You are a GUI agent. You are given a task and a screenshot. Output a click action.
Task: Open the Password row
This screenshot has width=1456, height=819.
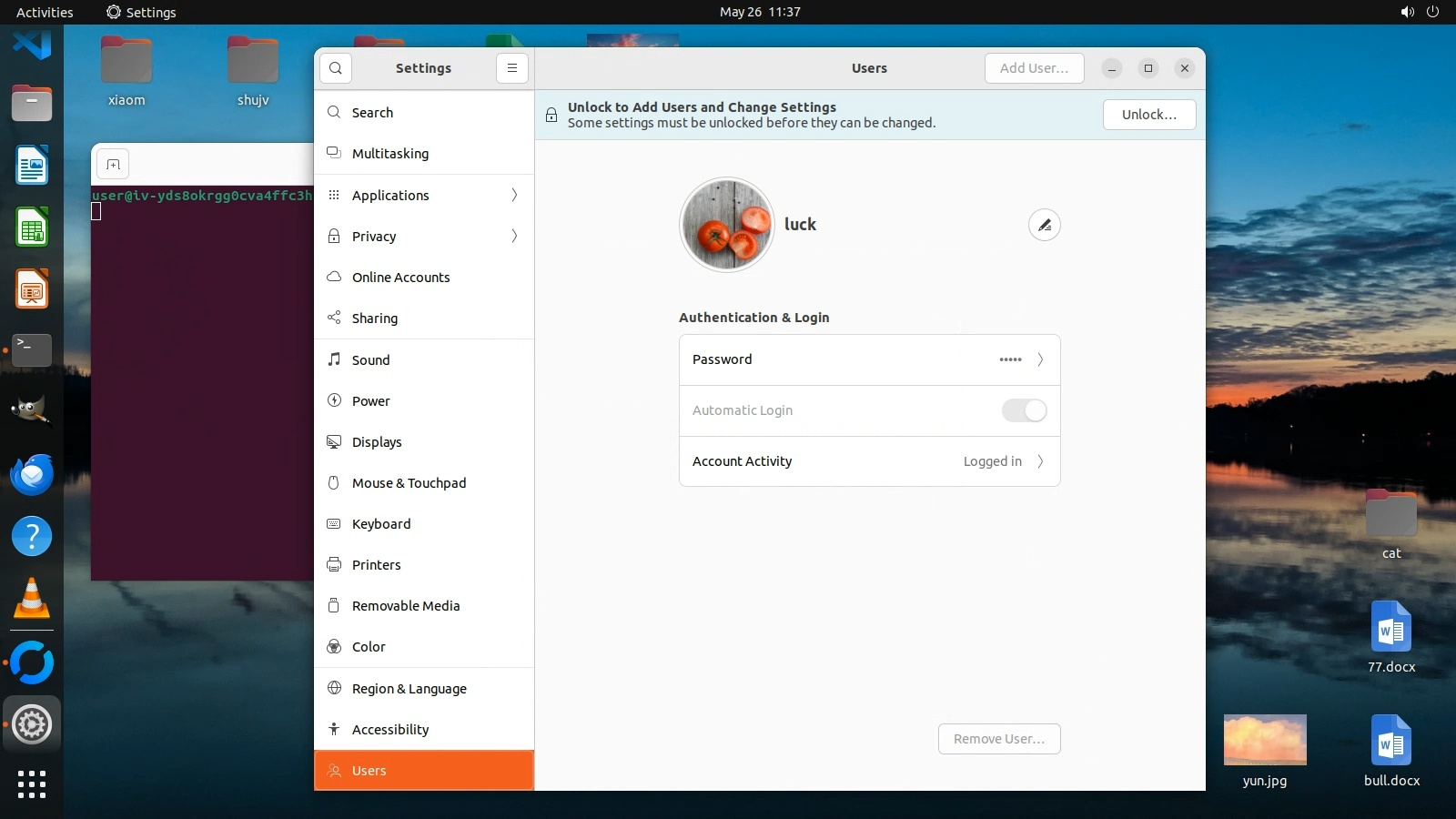(869, 359)
